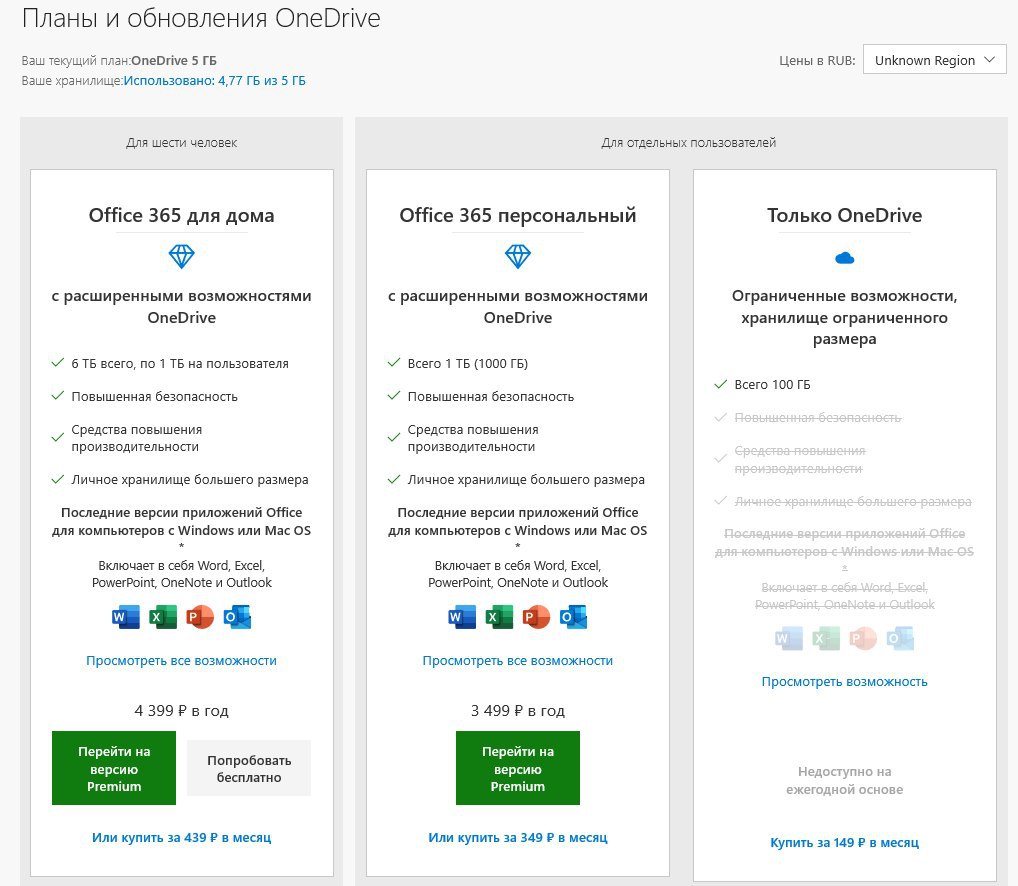Viewport: 1018px width, 886px height.
Task: Click 'Ограниченные возможности, хранилище ограниченного размера' text
Action: pyautogui.click(x=845, y=317)
